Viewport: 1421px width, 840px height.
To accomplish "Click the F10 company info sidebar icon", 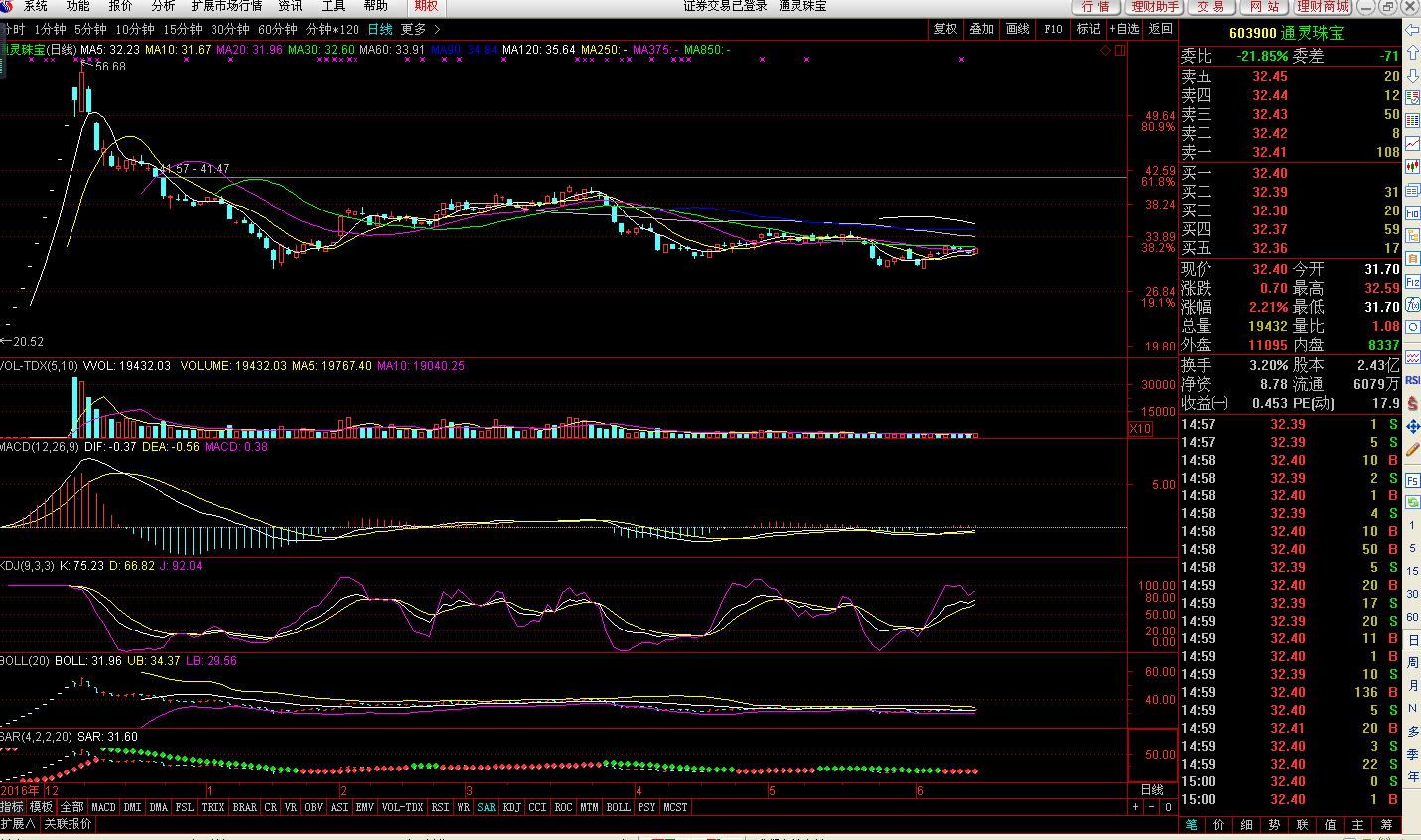I will pyautogui.click(x=1412, y=212).
